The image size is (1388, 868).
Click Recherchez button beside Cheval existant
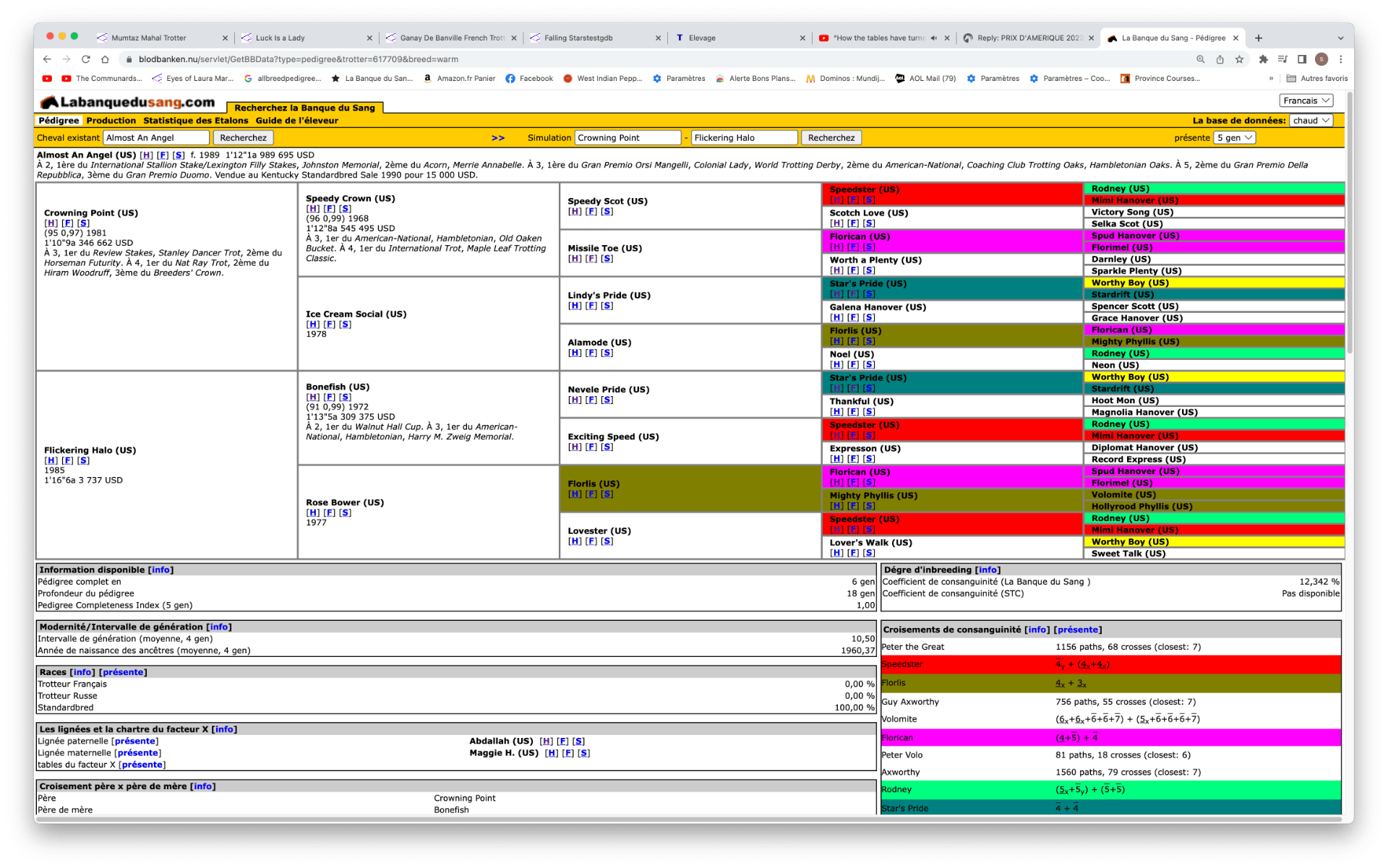pos(243,137)
